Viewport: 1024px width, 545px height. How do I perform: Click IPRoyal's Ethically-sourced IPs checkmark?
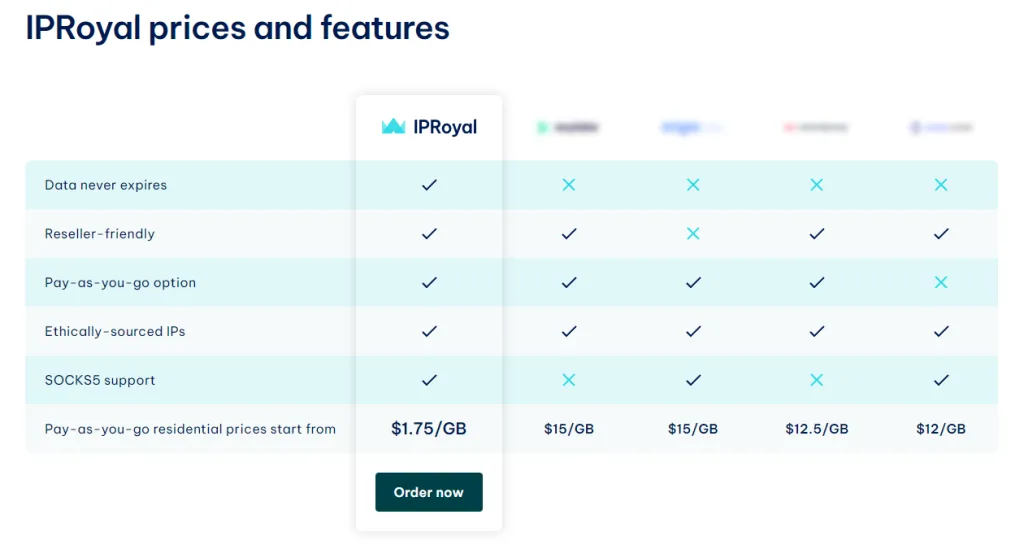[429, 331]
